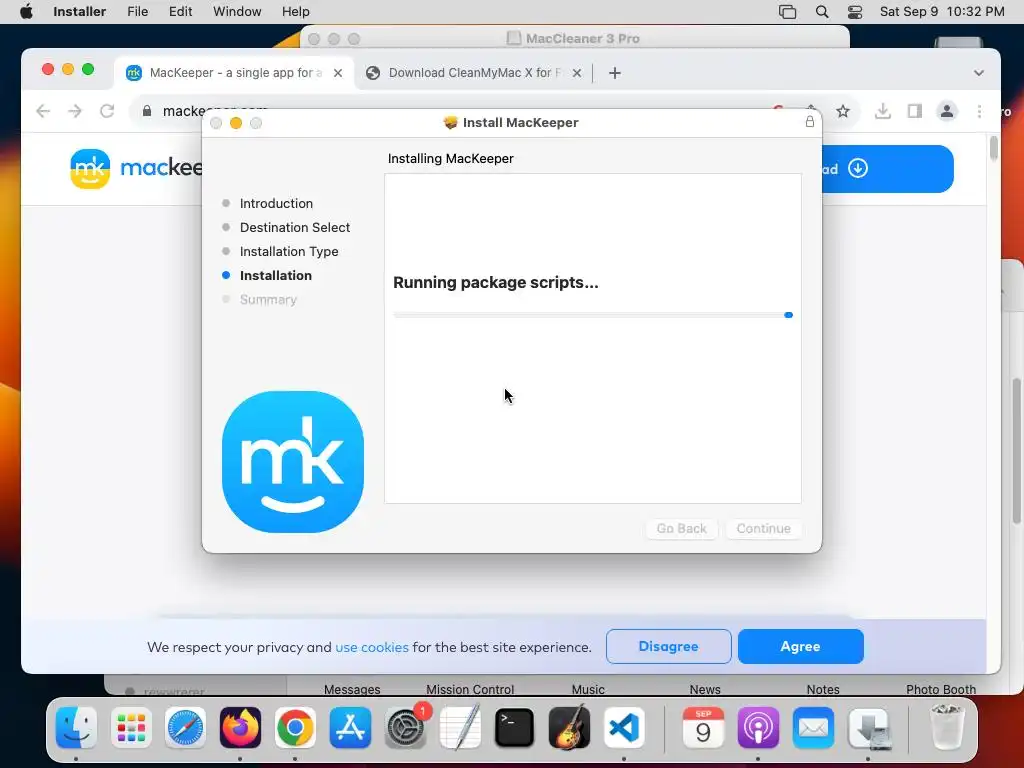Click Disagree on cookie banner
Viewport: 1024px width, 768px height.
click(669, 647)
